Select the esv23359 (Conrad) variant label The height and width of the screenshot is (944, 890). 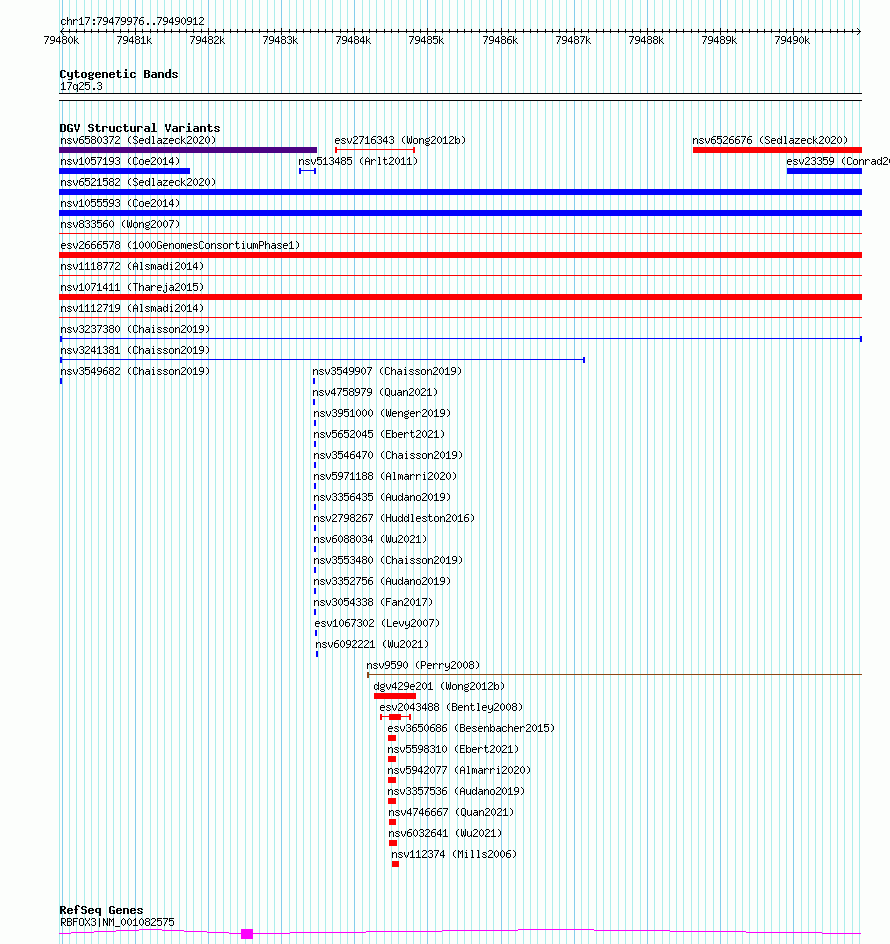pos(838,161)
